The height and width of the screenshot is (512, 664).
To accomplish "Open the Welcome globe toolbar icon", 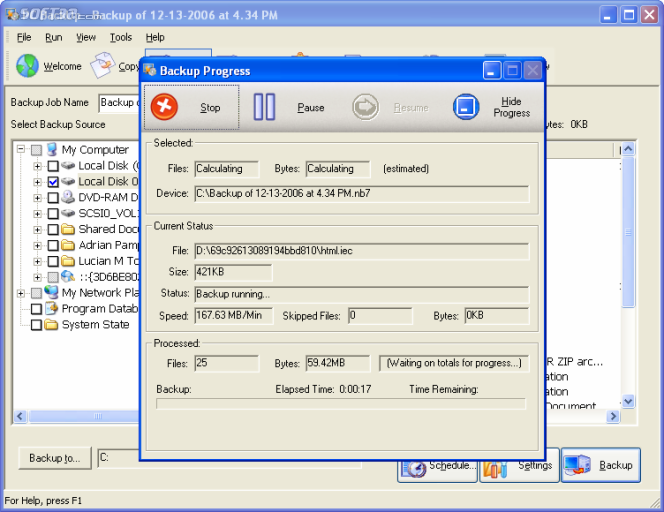I will click(x=28, y=66).
